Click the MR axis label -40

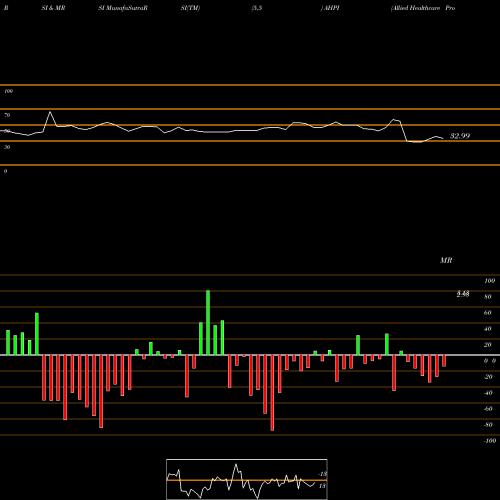(x=488, y=393)
